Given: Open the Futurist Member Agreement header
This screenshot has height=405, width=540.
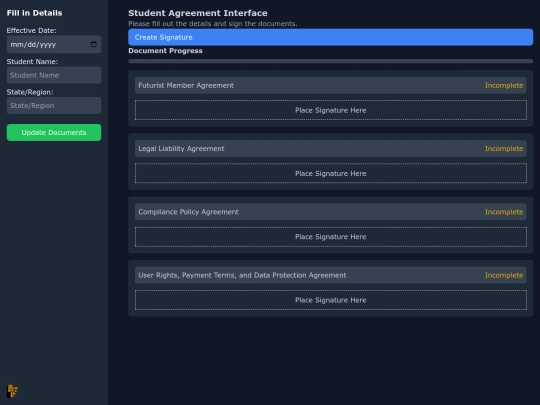Looking at the screenshot, I should click(x=330, y=85).
